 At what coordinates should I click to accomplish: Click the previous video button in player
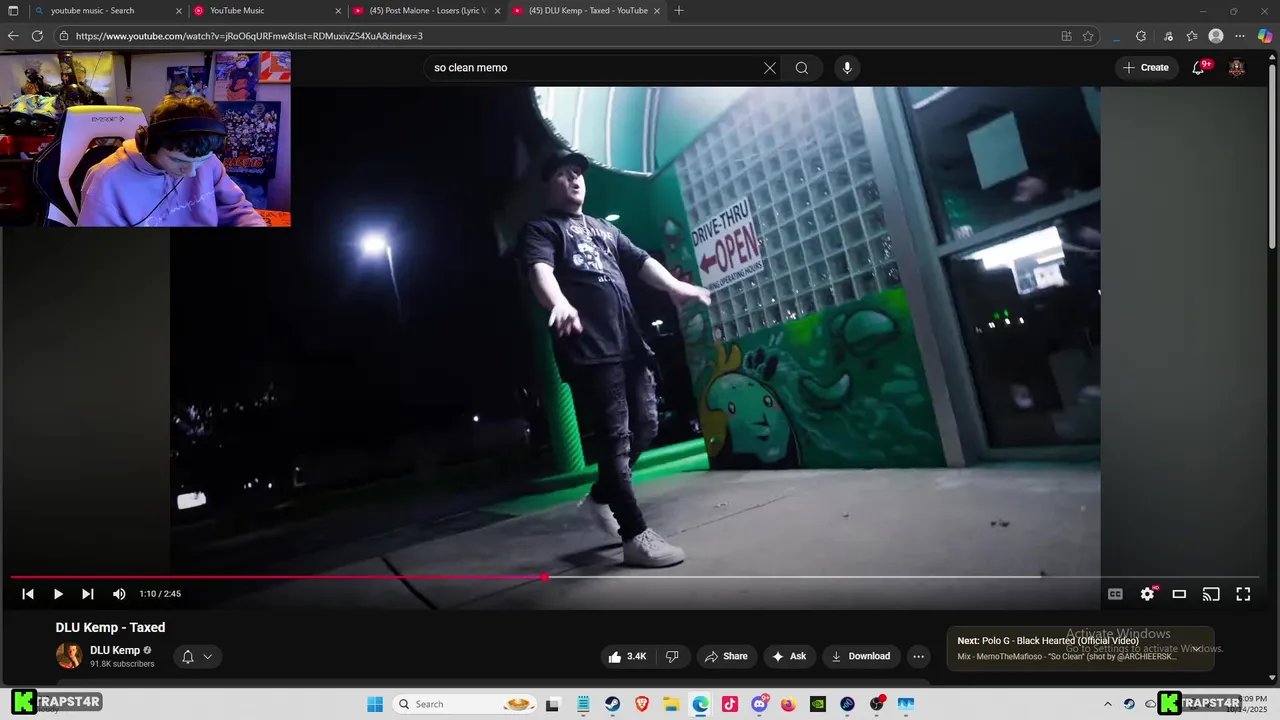coord(28,594)
